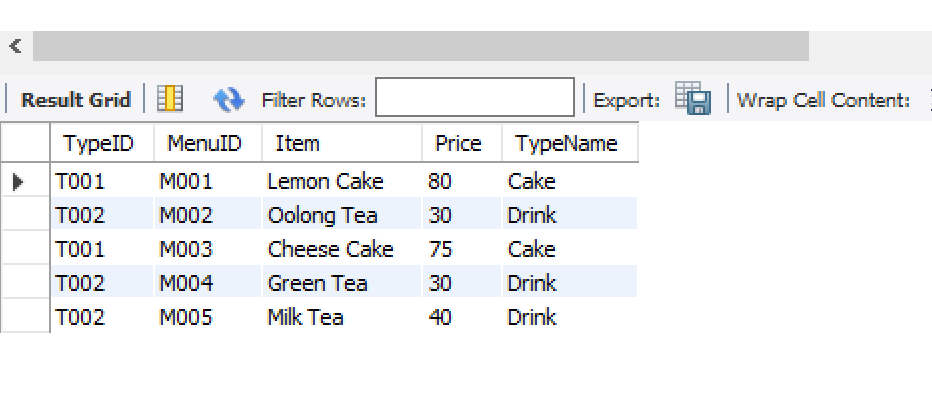Select the M003 MenuID cell
This screenshot has height=415, width=932.
tap(207, 249)
